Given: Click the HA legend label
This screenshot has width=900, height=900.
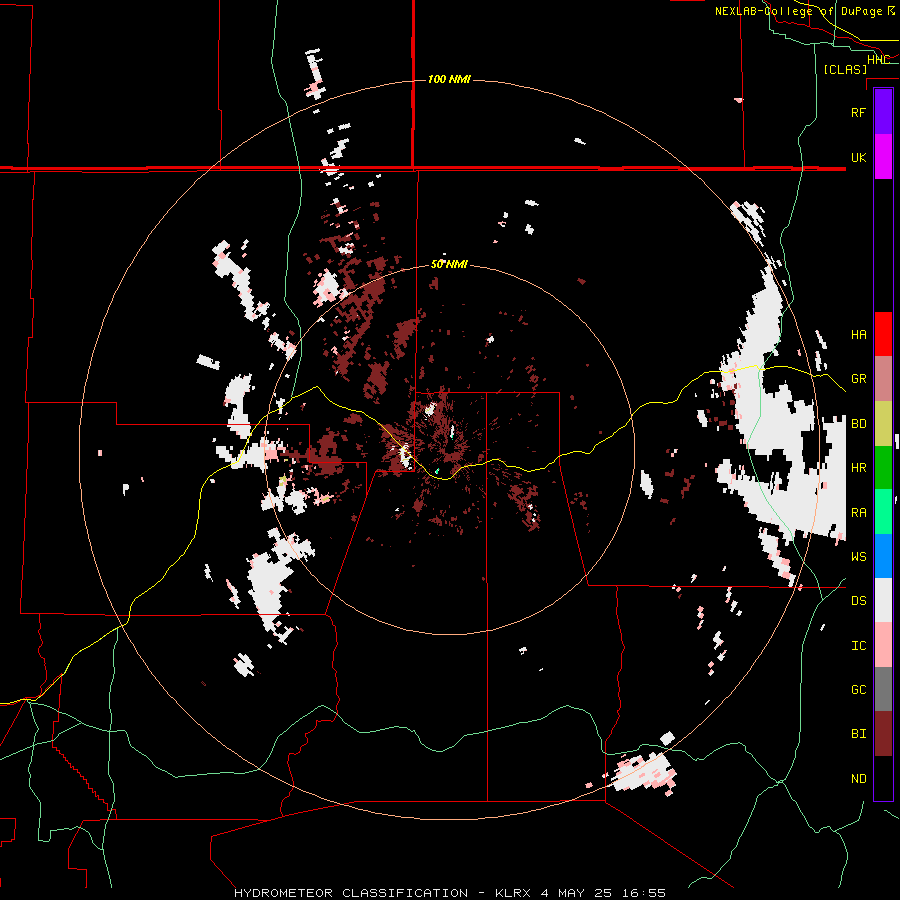Looking at the screenshot, I should (859, 334).
